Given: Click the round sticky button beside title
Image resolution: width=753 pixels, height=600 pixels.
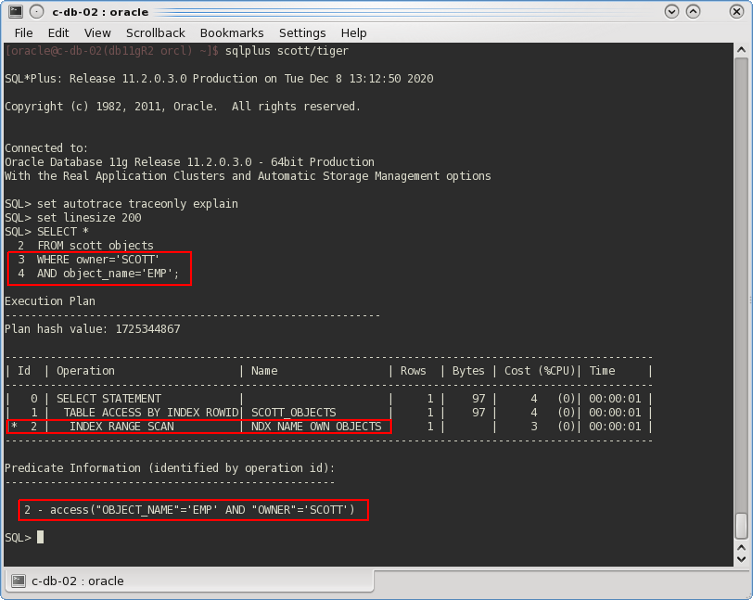Looking at the screenshot, I should [x=36, y=12].
